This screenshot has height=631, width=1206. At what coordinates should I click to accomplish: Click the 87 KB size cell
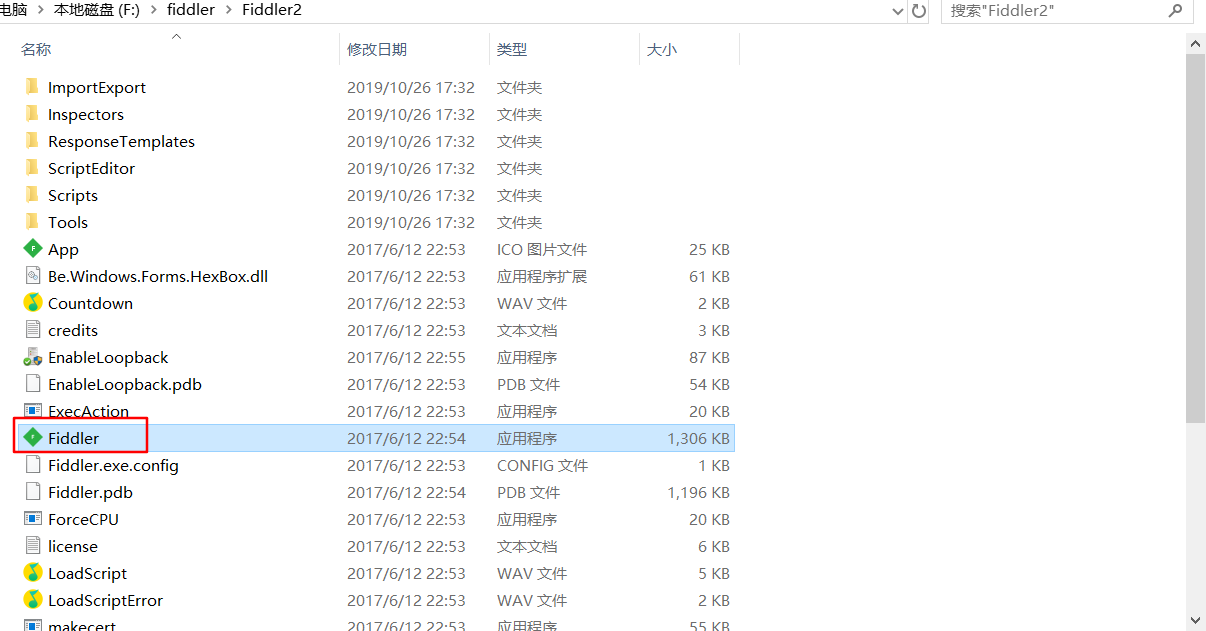710,358
